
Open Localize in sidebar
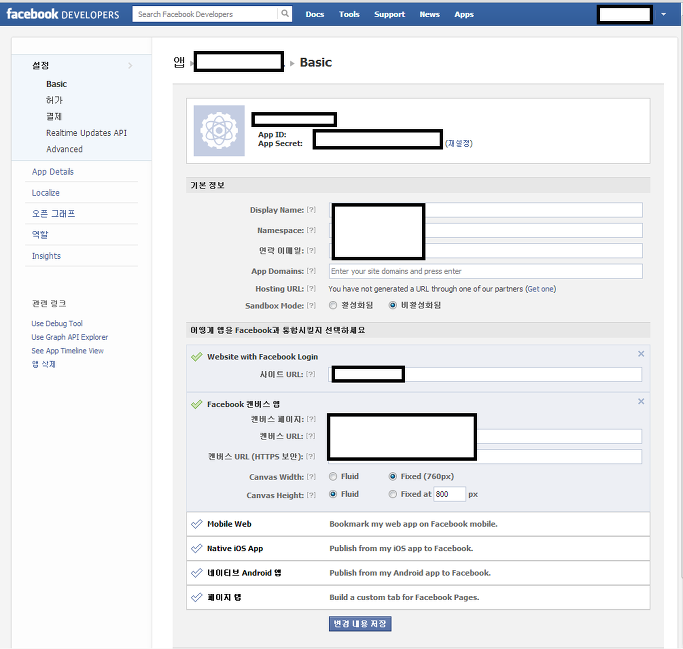(45, 193)
